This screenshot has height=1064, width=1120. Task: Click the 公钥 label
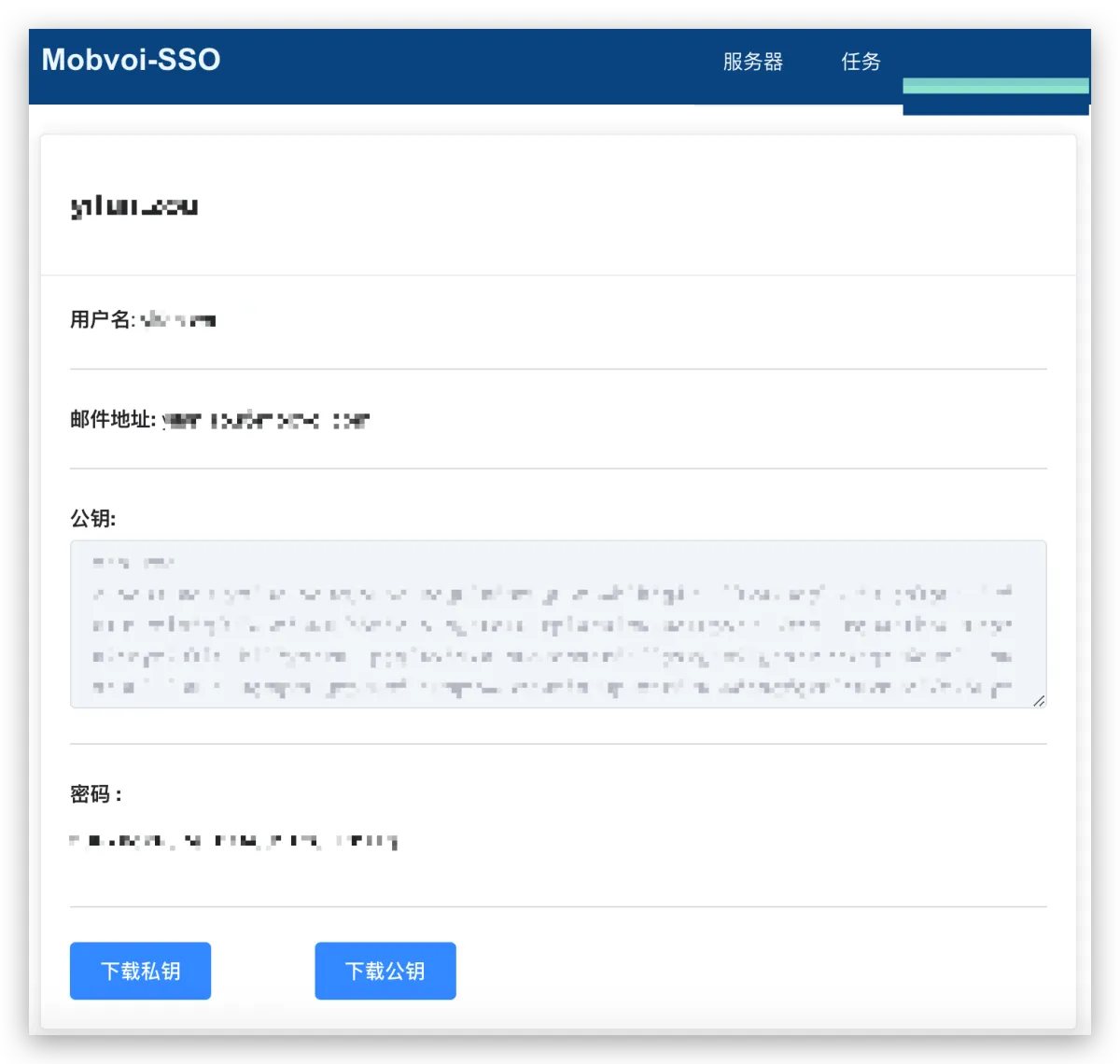(92, 518)
